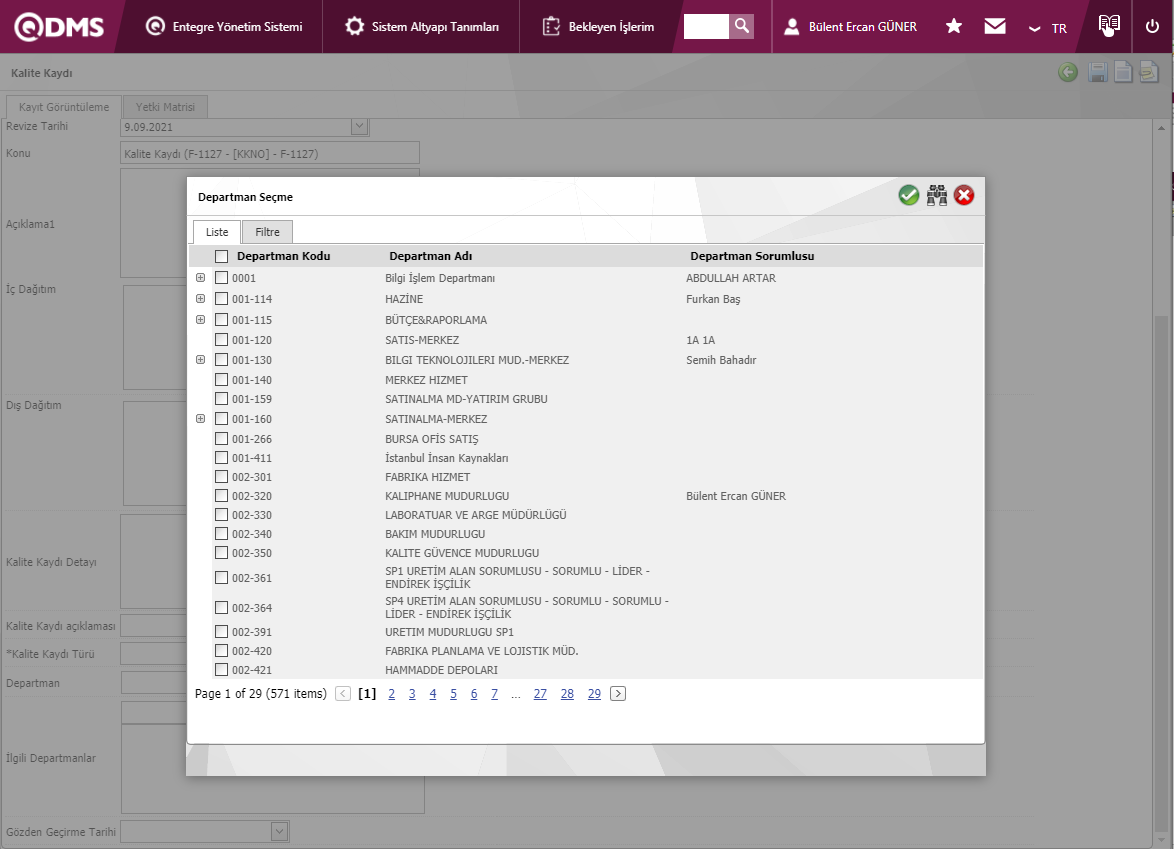The image size is (1174, 849).
Task: Open the TR language dropdown
Action: click(1048, 28)
